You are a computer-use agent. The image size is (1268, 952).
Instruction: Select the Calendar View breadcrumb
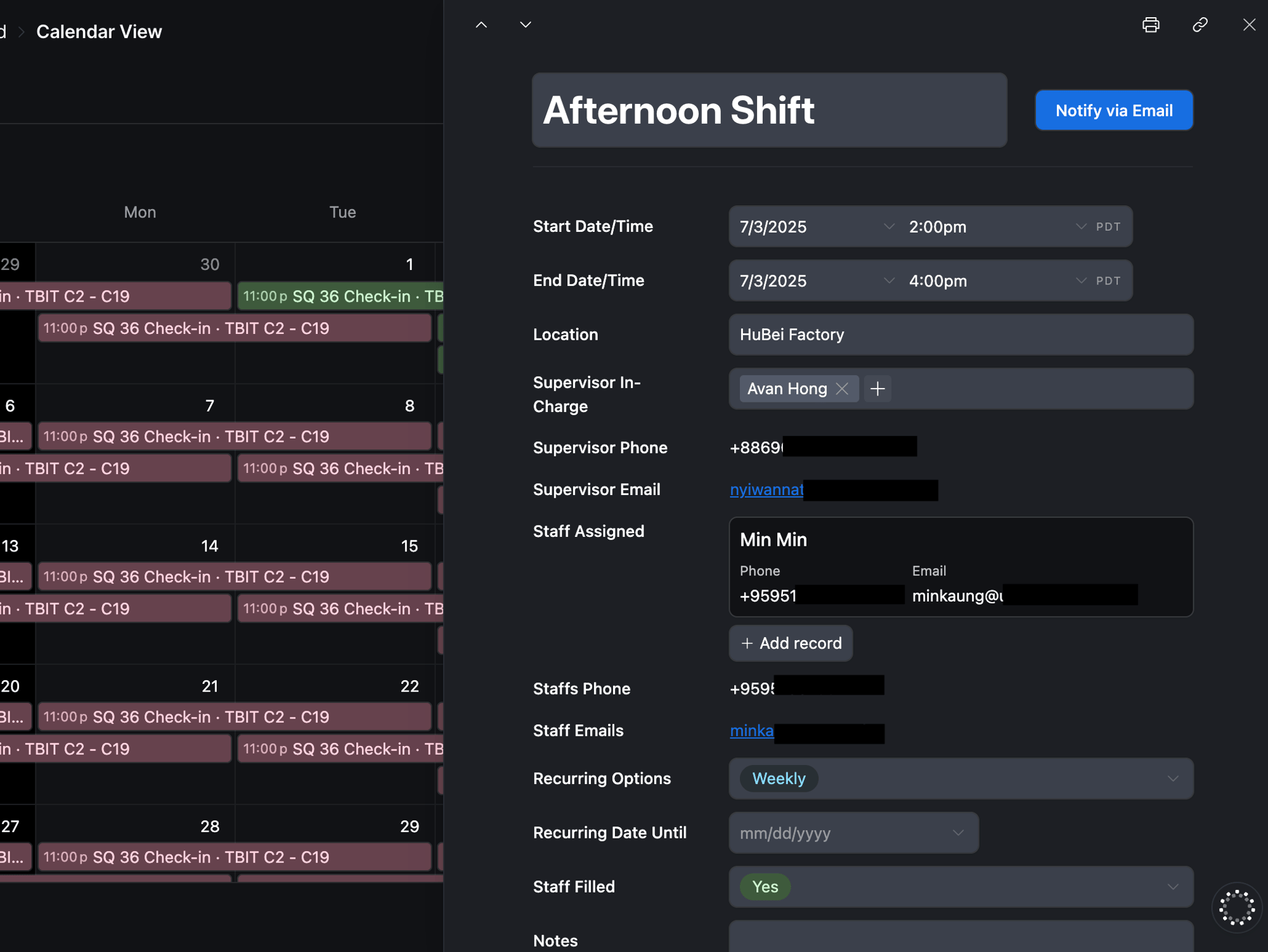(x=99, y=31)
